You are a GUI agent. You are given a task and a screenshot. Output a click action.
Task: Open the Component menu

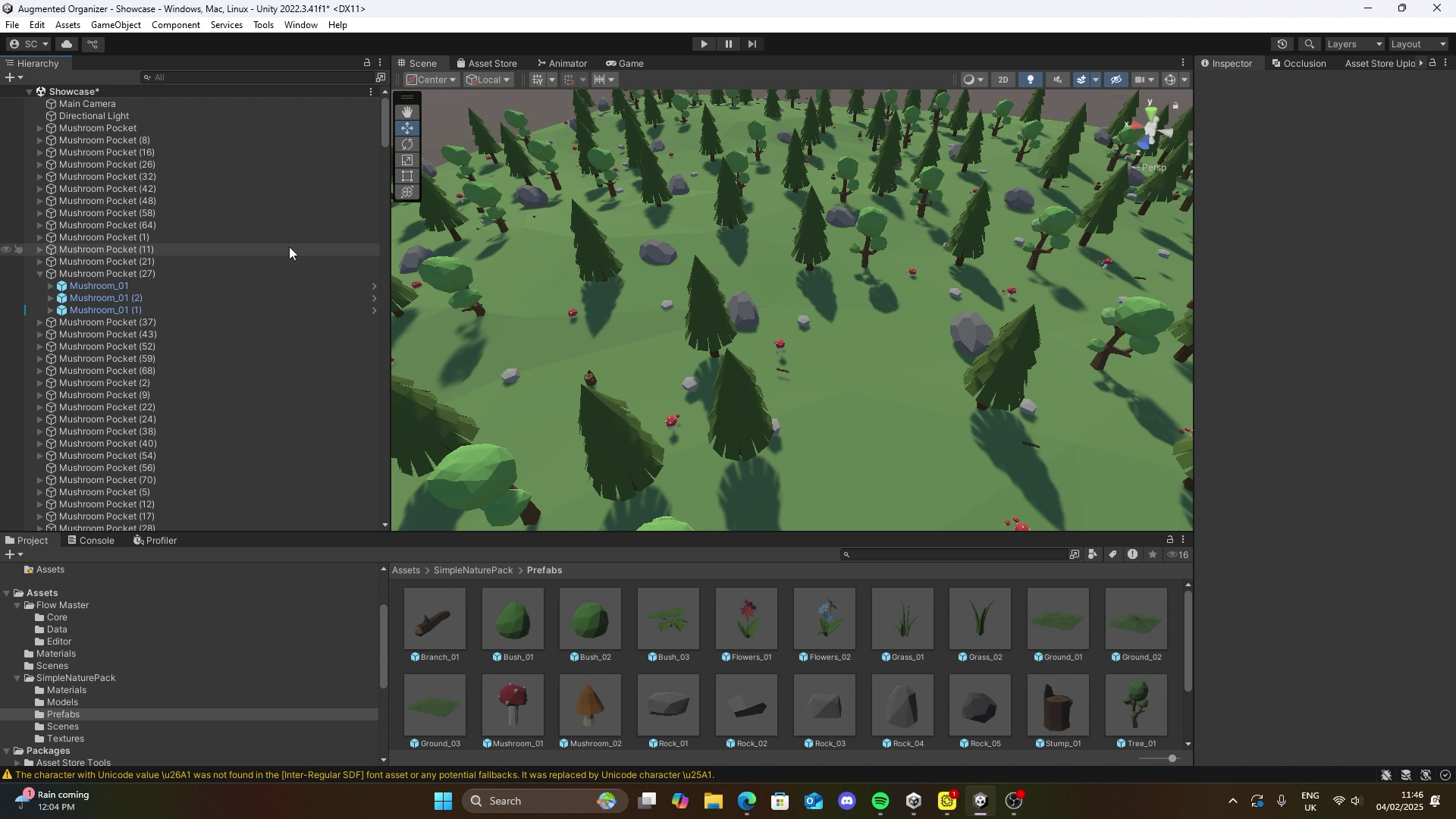[176, 25]
